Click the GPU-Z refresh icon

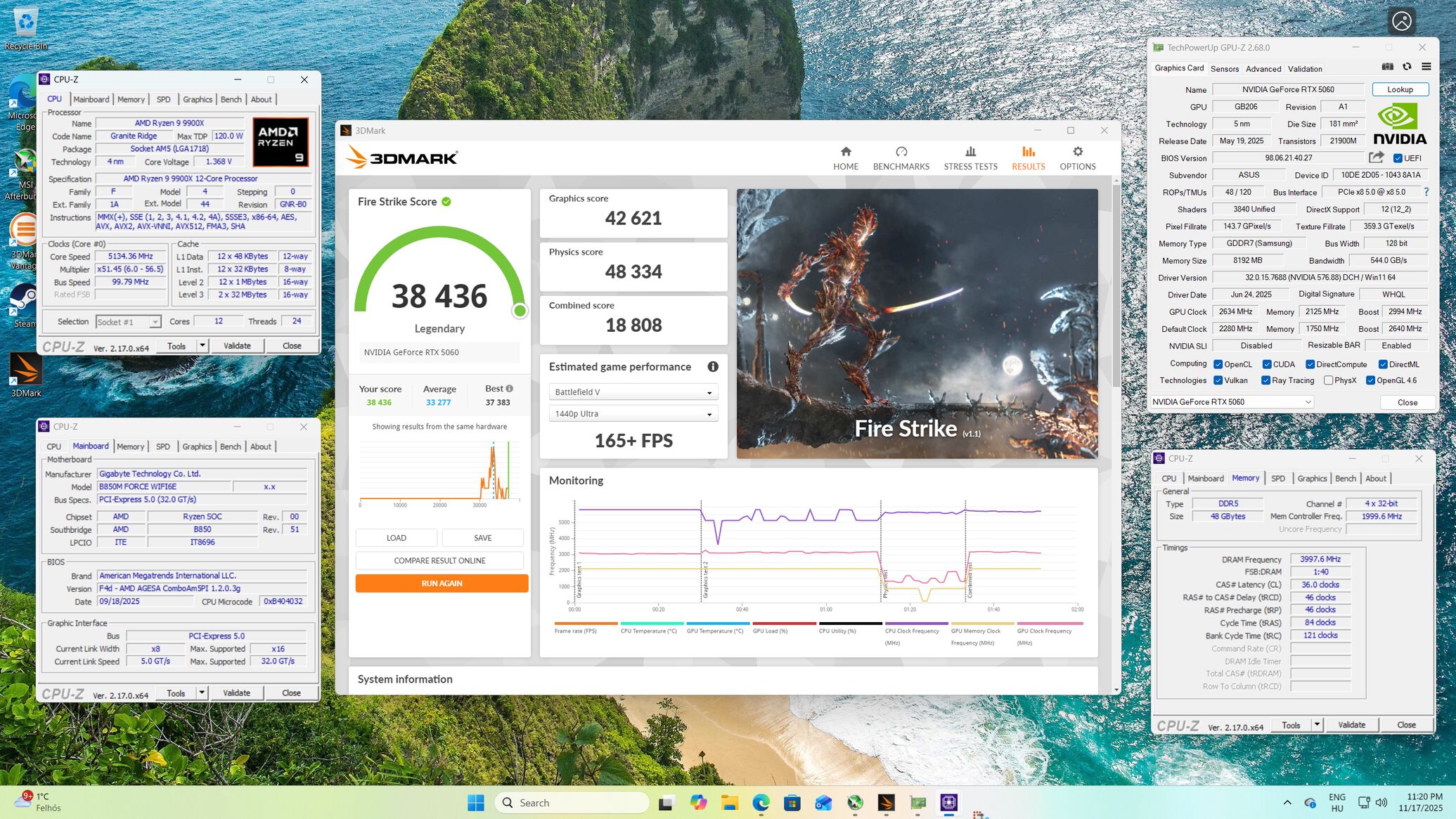1407,67
